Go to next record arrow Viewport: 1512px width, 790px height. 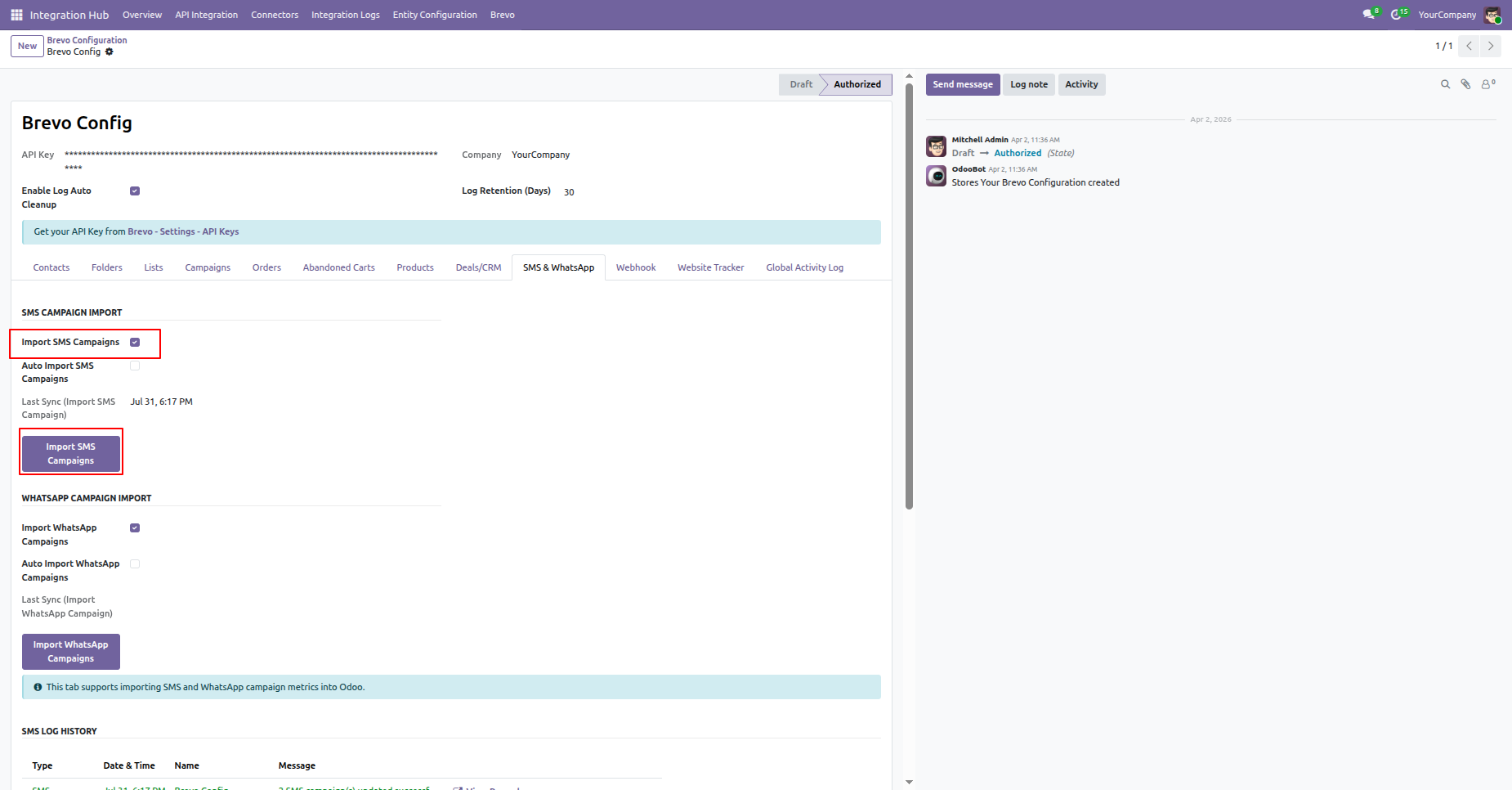(x=1491, y=46)
